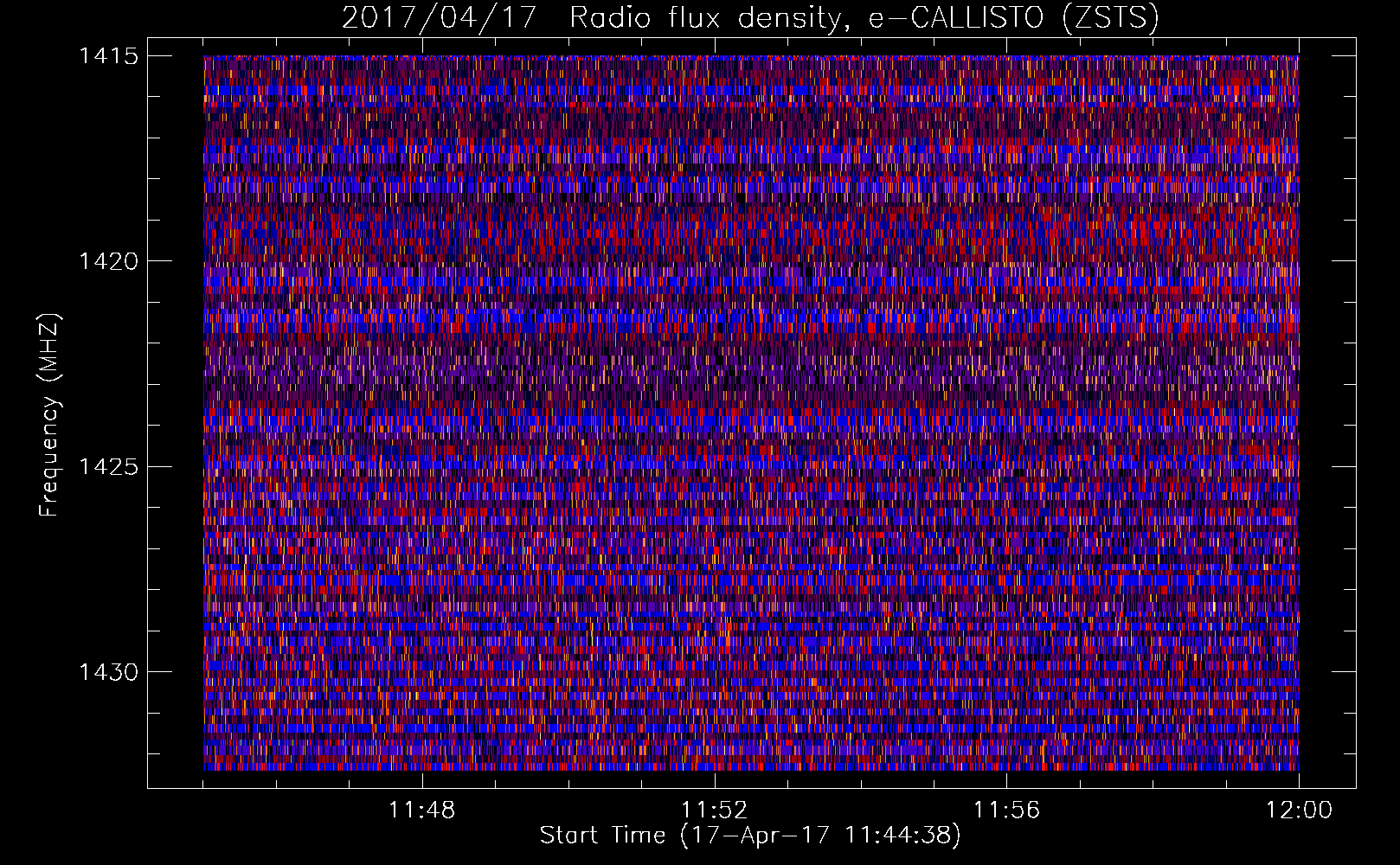Click the 11:48 time tick label

(422, 811)
